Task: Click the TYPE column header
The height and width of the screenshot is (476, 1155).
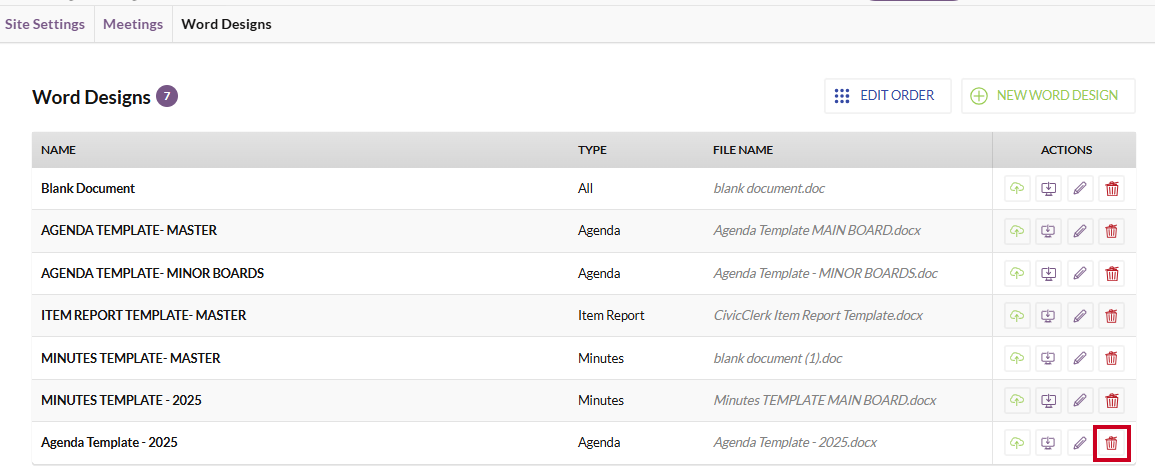Action: 592,150
